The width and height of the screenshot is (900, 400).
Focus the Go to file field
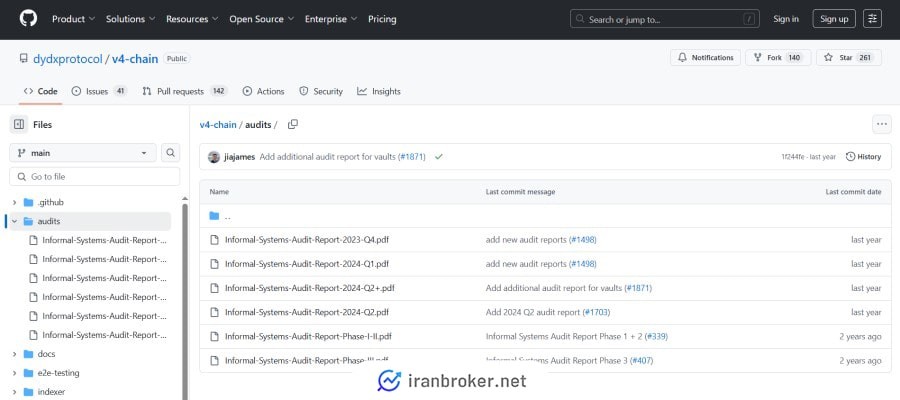tap(95, 177)
